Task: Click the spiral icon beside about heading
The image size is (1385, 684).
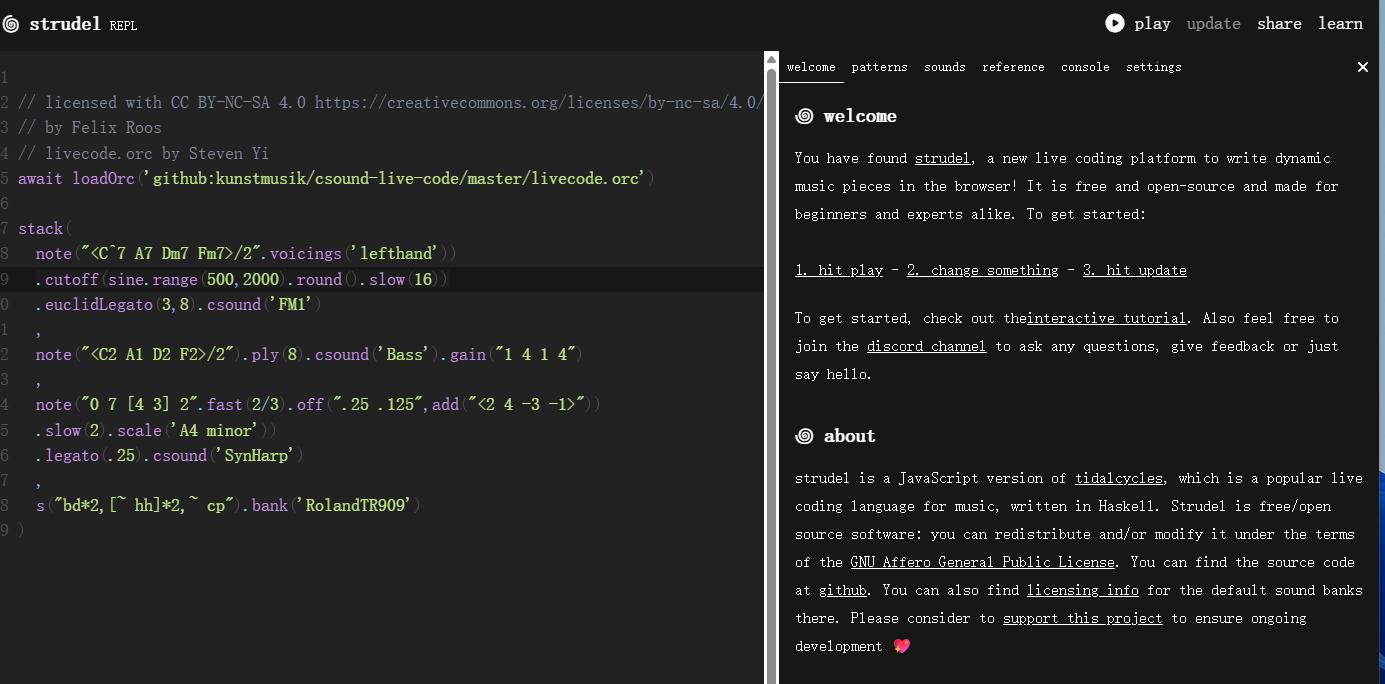Action: [x=804, y=436]
